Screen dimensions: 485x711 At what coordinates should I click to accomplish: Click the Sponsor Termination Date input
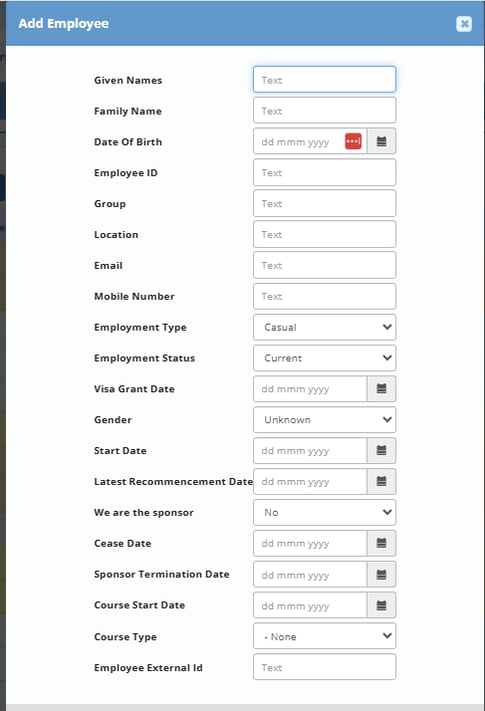click(x=310, y=574)
